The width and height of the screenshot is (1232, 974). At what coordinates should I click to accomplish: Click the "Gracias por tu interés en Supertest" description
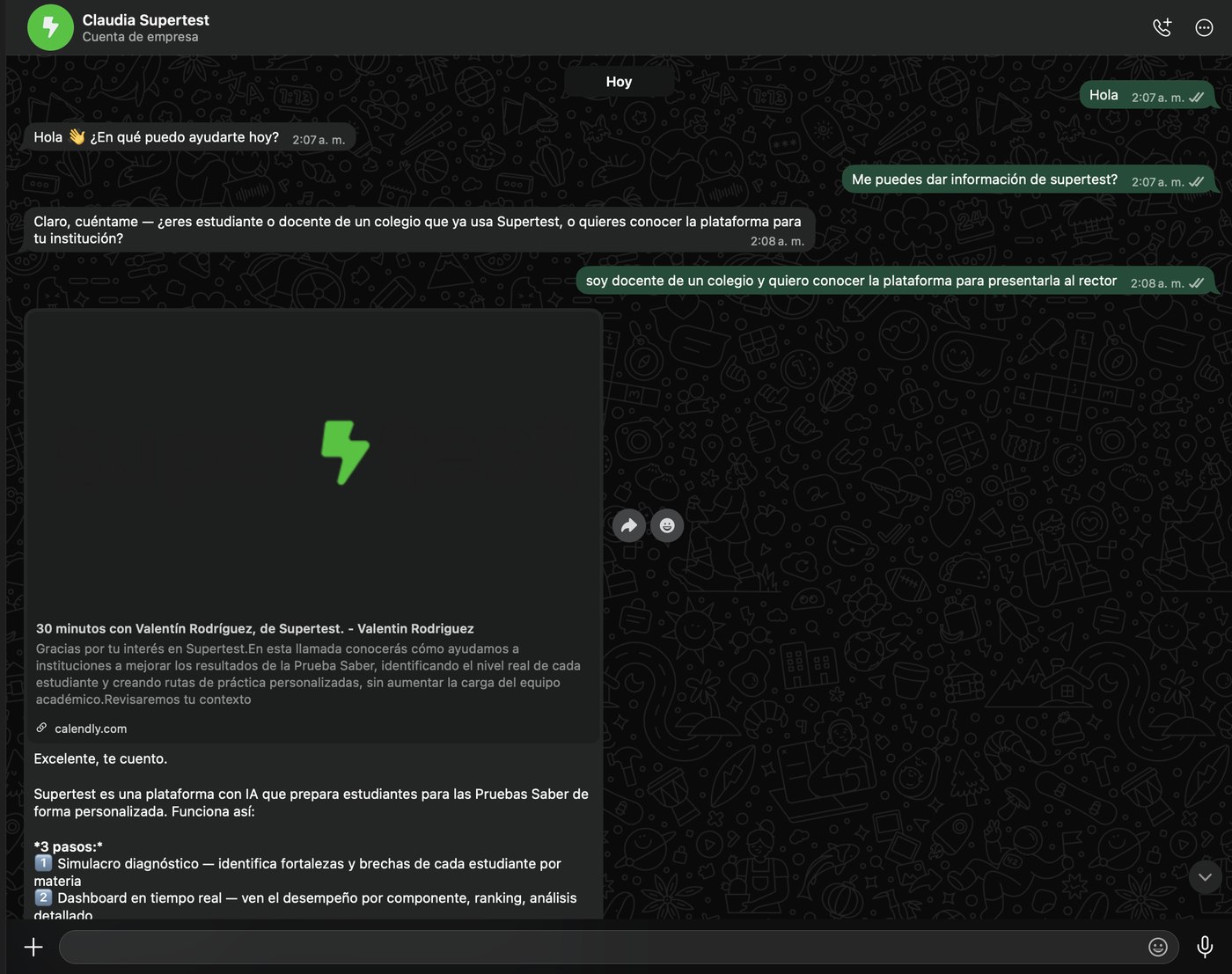pos(308,674)
